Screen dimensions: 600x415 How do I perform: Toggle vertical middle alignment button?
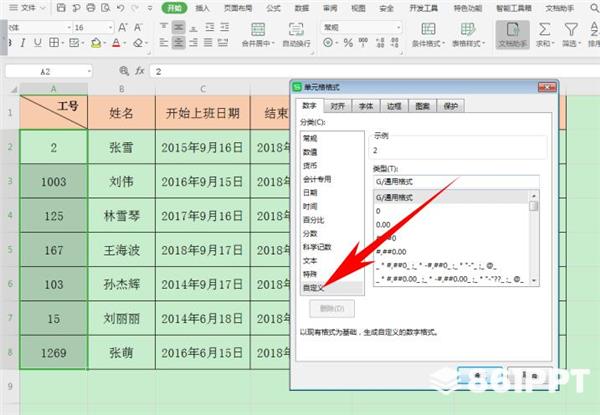coord(178,28)
